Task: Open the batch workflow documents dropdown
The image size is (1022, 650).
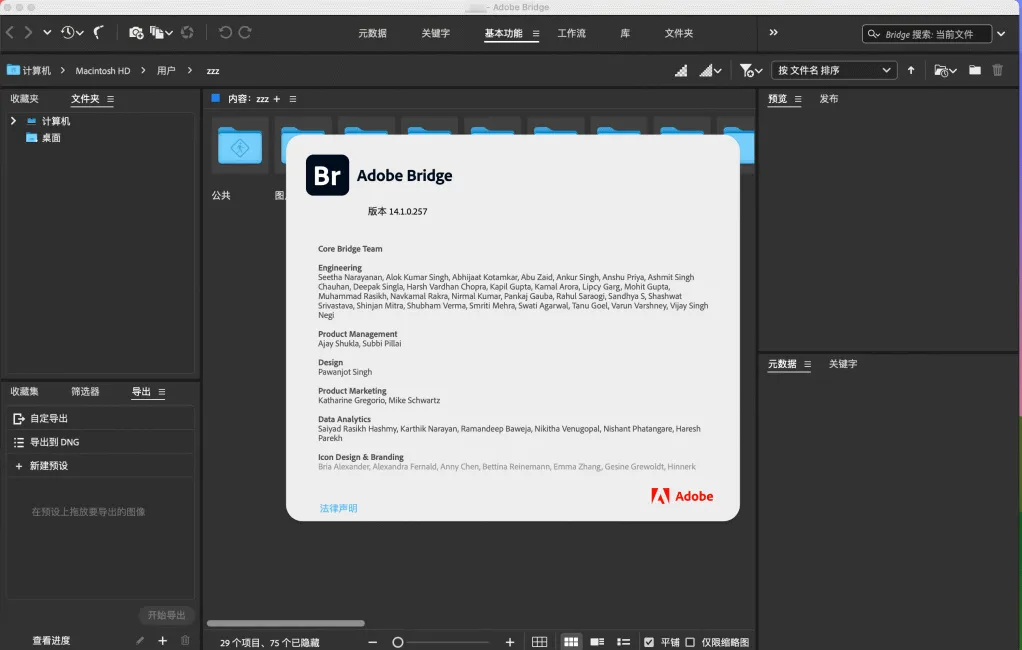Action: 160,33
